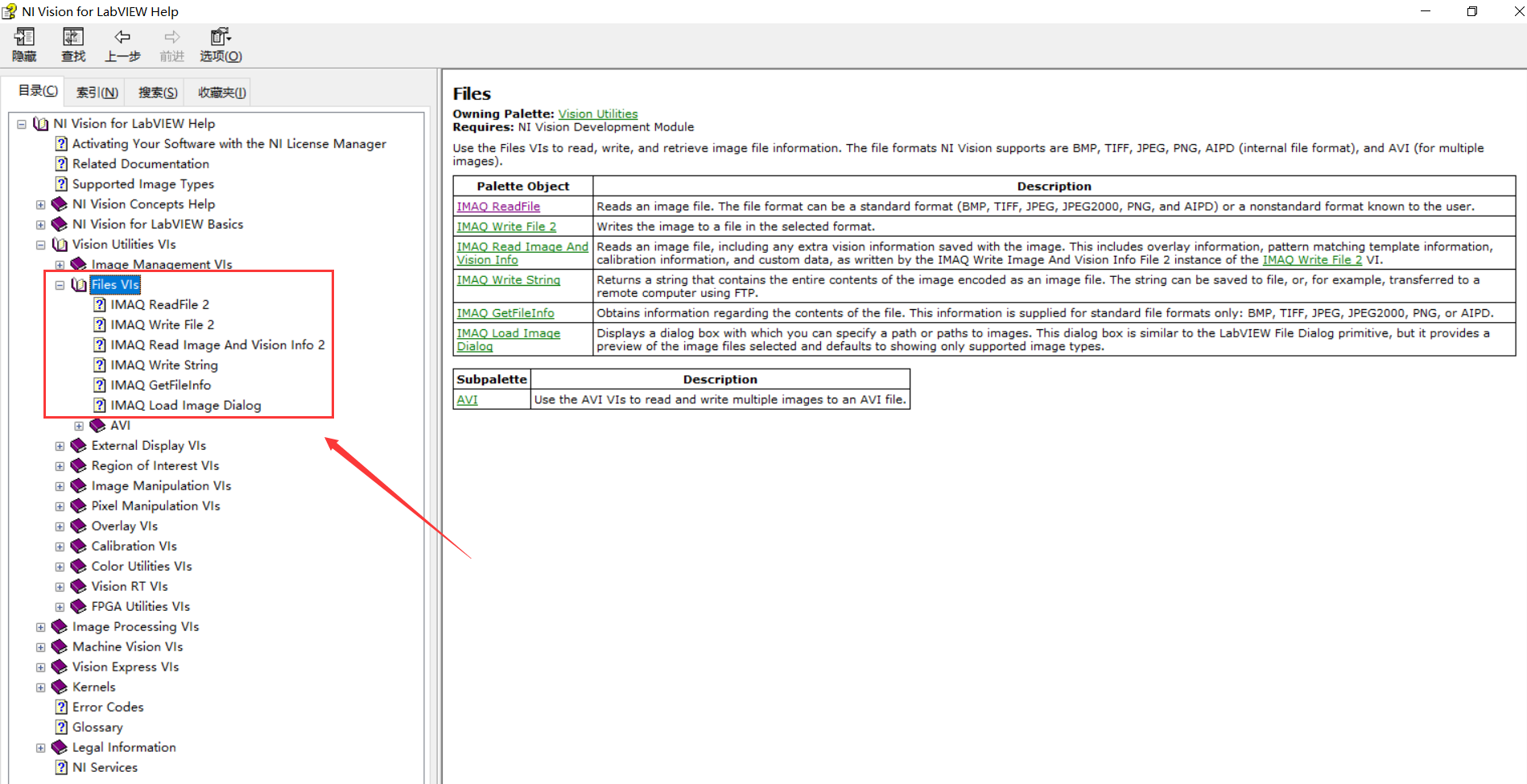Click the book icon beside Machine Vision VIs
Screen dimensions: 1527x784
[x=60, y=647]
